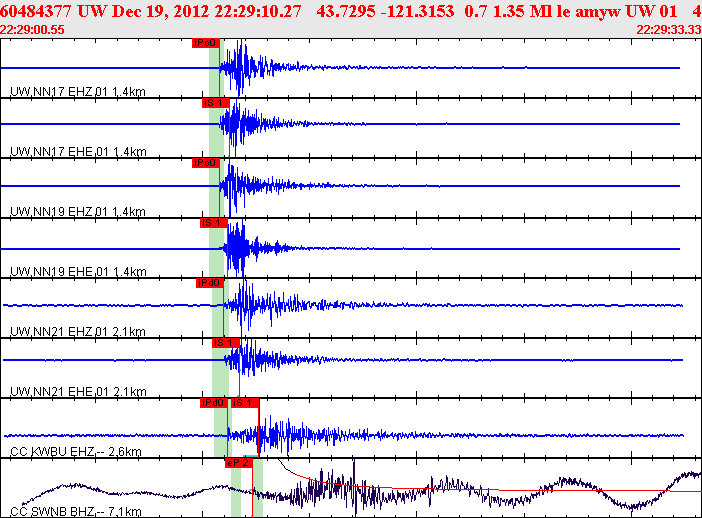Click the UW.NN19 EHZ 01 1.4km channel label
The image size is (702, 518).
tap(78, 212)
